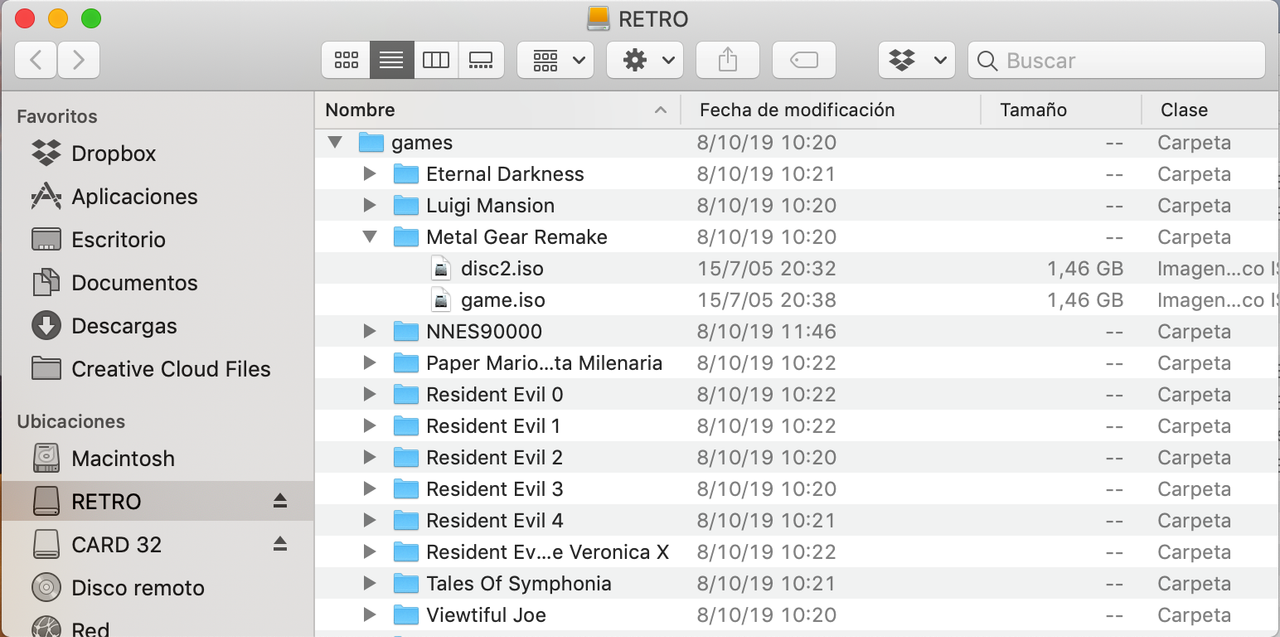Sort by the Clase column header

pos(1211,110)
